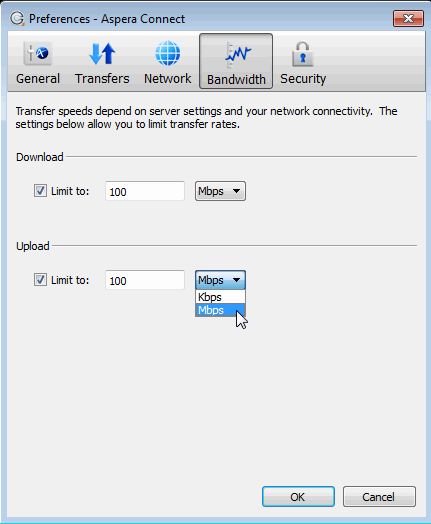Image resolution: width=431 pixels, height=524 pixels.
Task: Click the Transfers tab label text
Action: pyautogui.click(x=102, y=79)
